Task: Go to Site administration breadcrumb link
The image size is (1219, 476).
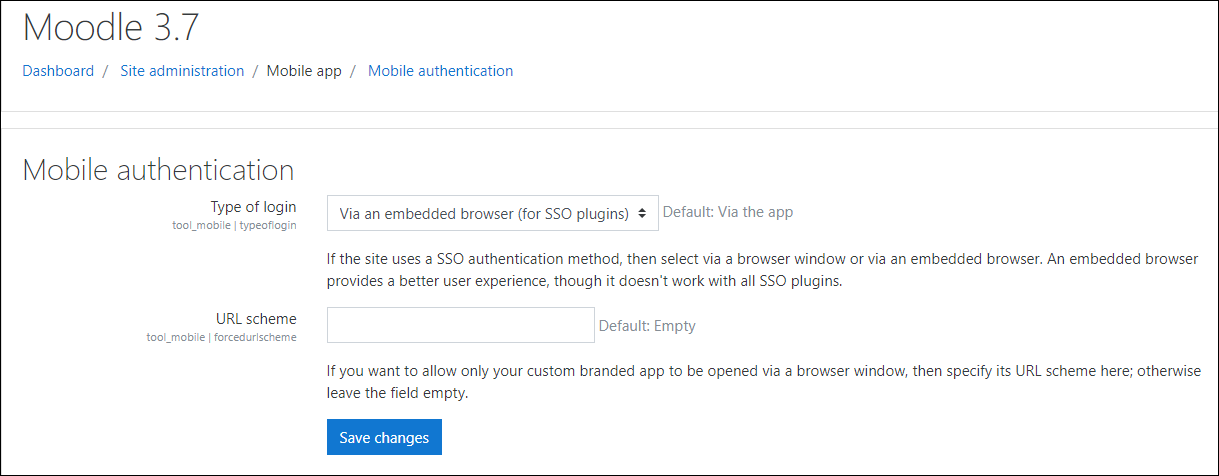Action: click(182, 71)
